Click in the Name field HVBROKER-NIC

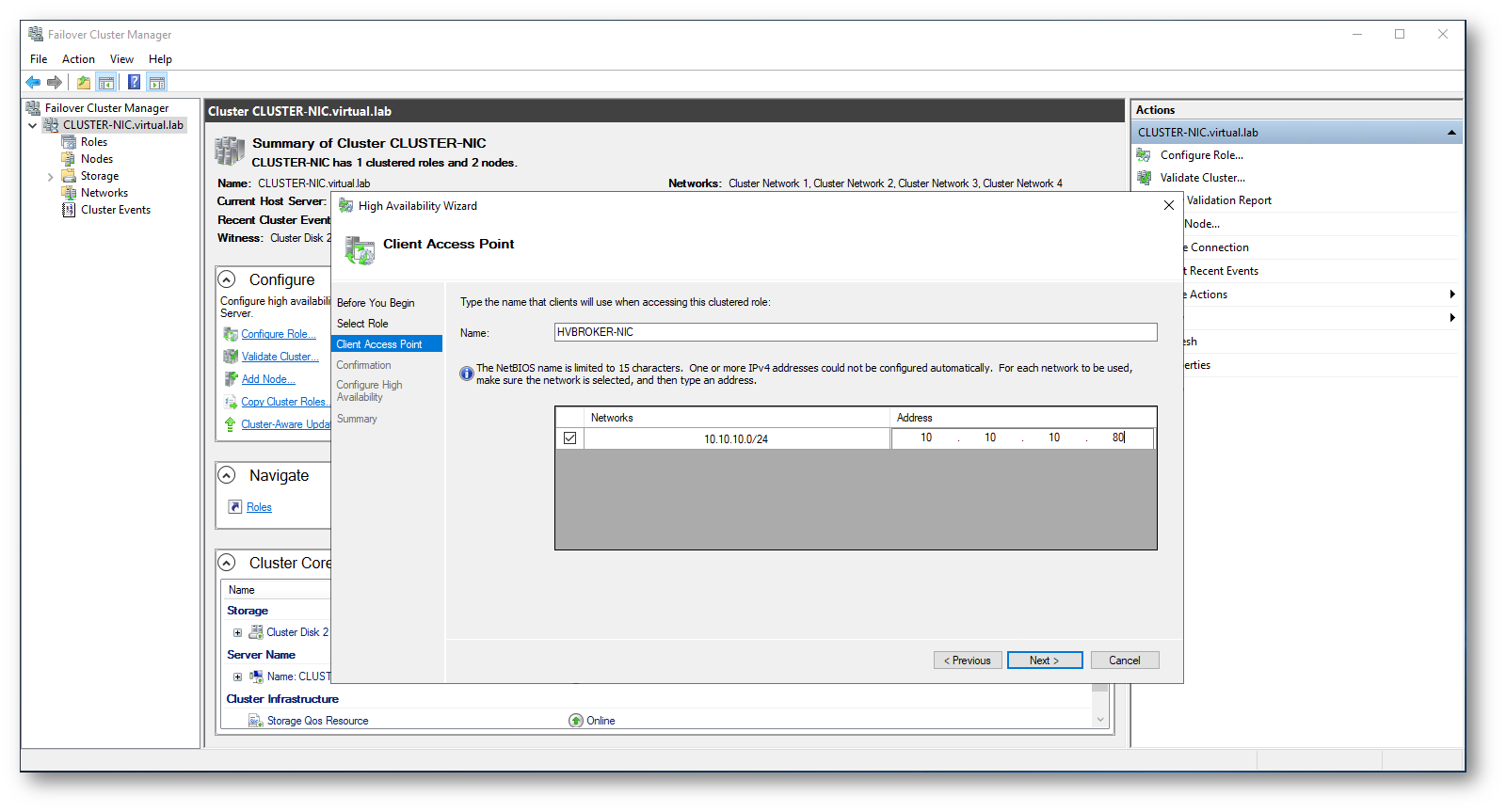(856, 332)
